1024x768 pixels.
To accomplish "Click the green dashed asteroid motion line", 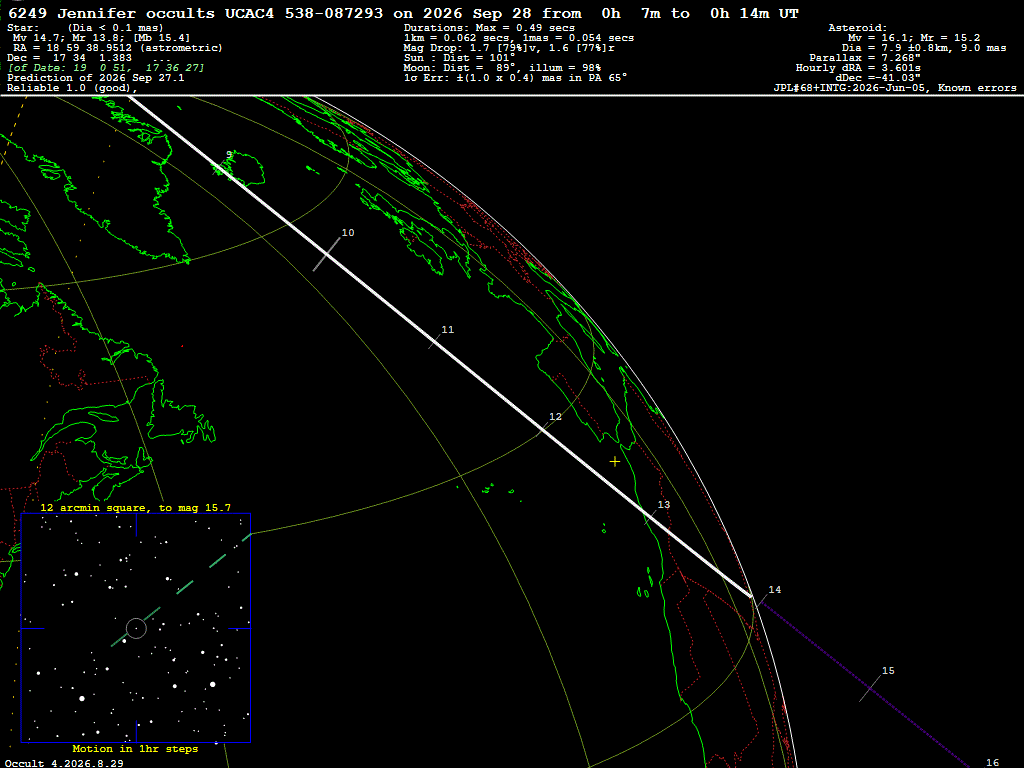I will click(x=181, y=590).
